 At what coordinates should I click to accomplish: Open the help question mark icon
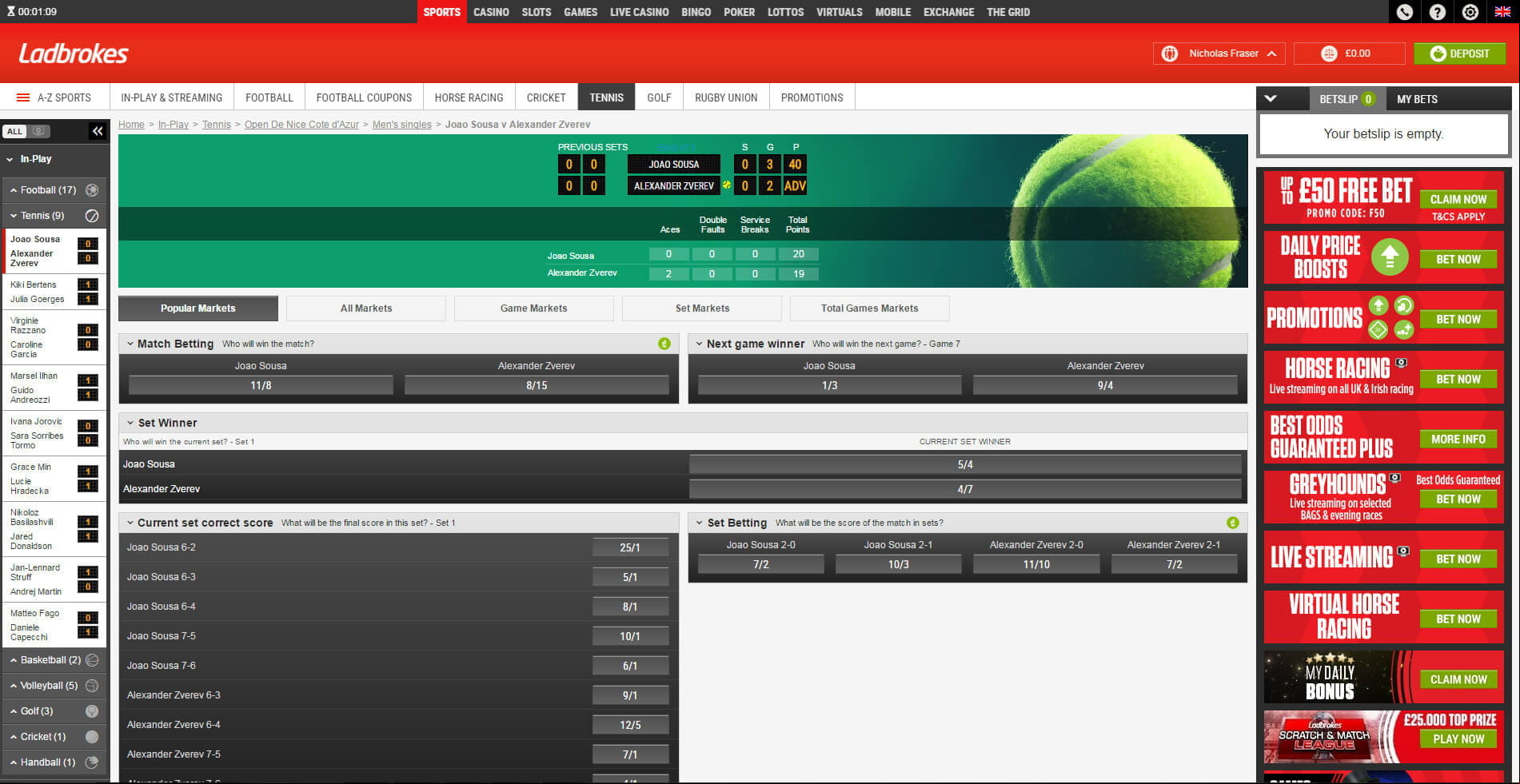(x=1437, y=12)
